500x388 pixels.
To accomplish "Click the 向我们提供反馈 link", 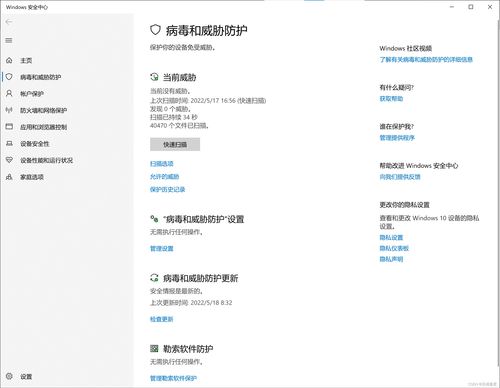I will tap(400, 177).
